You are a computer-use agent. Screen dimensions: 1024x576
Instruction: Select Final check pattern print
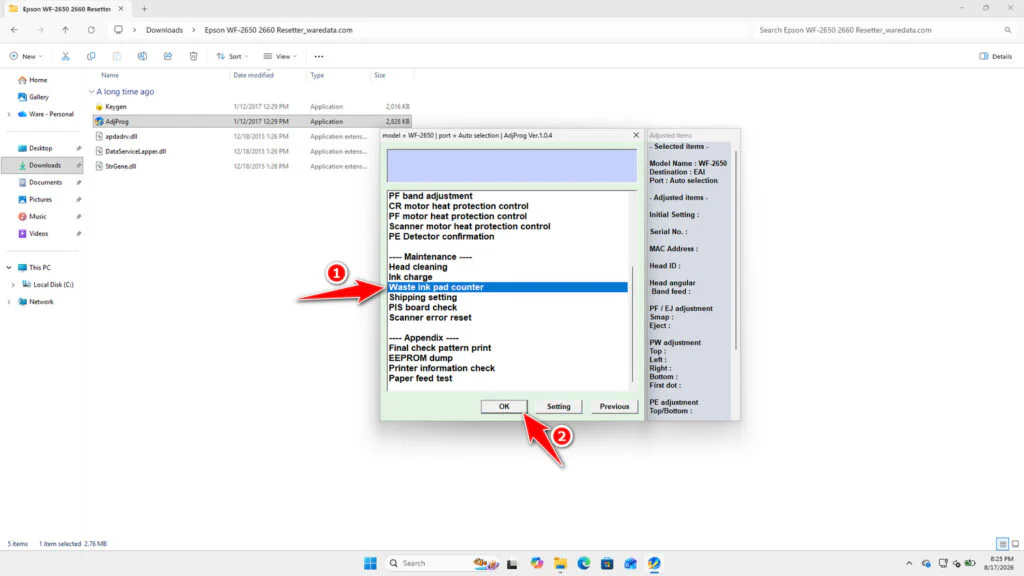coord(440,348)
